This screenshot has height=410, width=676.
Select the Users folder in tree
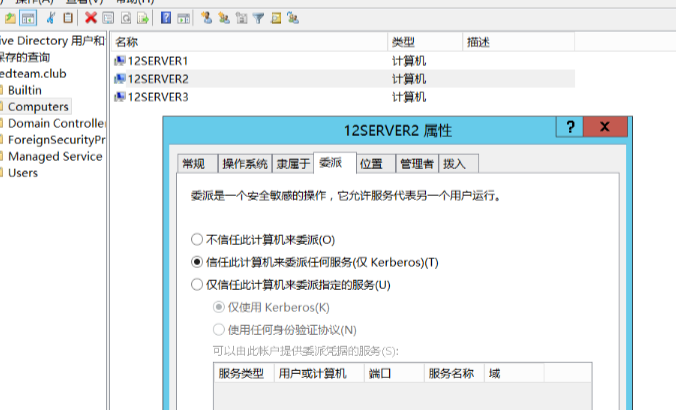[x=22, y=173]
